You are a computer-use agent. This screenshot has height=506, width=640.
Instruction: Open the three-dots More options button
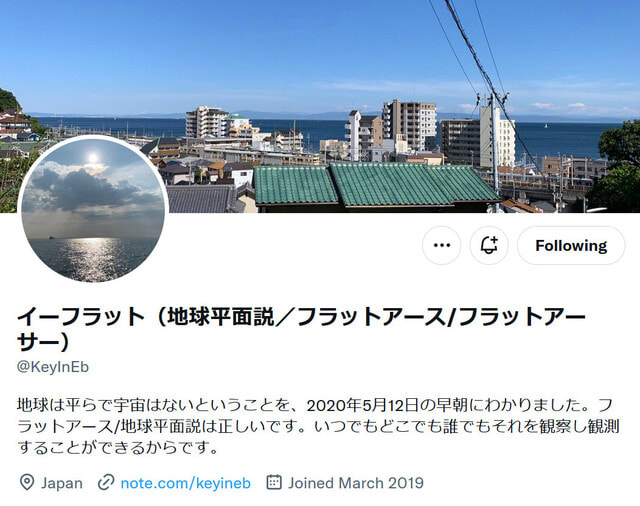pos(442,245)
